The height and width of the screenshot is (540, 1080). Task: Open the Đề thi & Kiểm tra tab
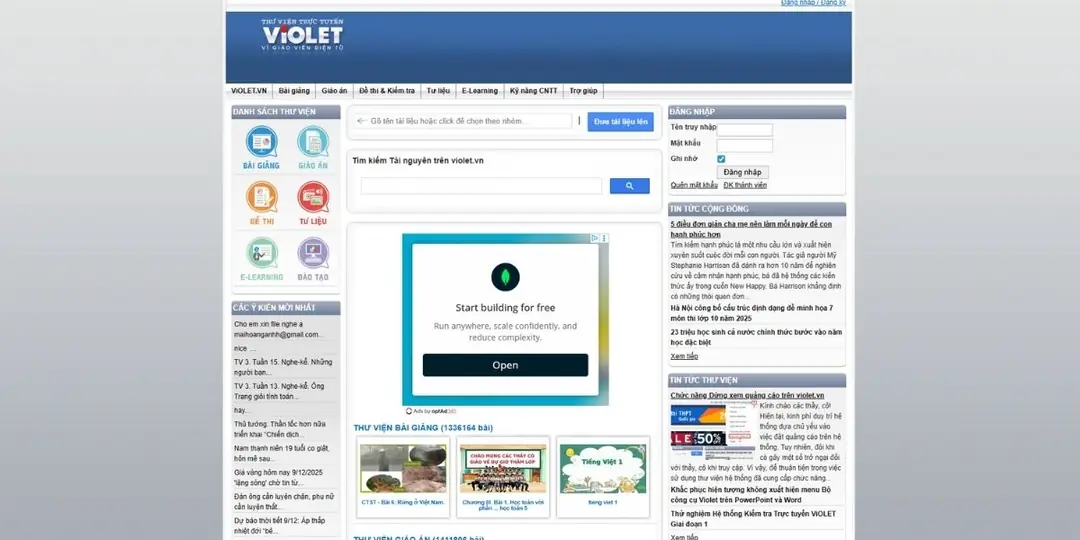(x=386, y=91)
